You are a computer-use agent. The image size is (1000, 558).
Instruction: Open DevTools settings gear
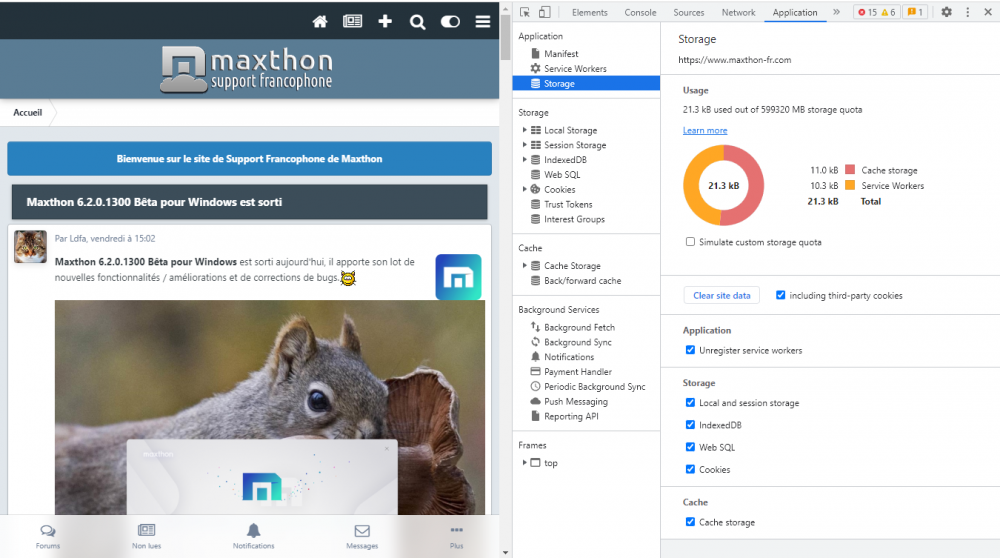click(946, 12)
